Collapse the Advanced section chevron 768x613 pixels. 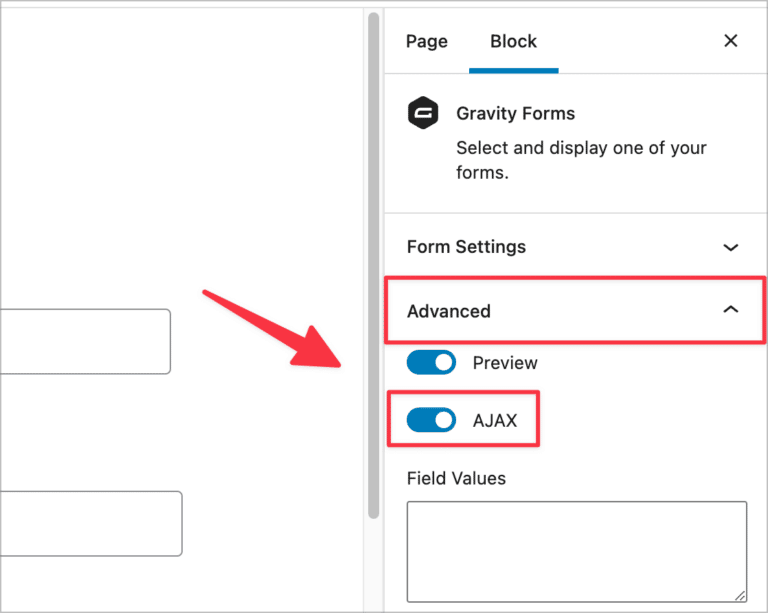731,309
